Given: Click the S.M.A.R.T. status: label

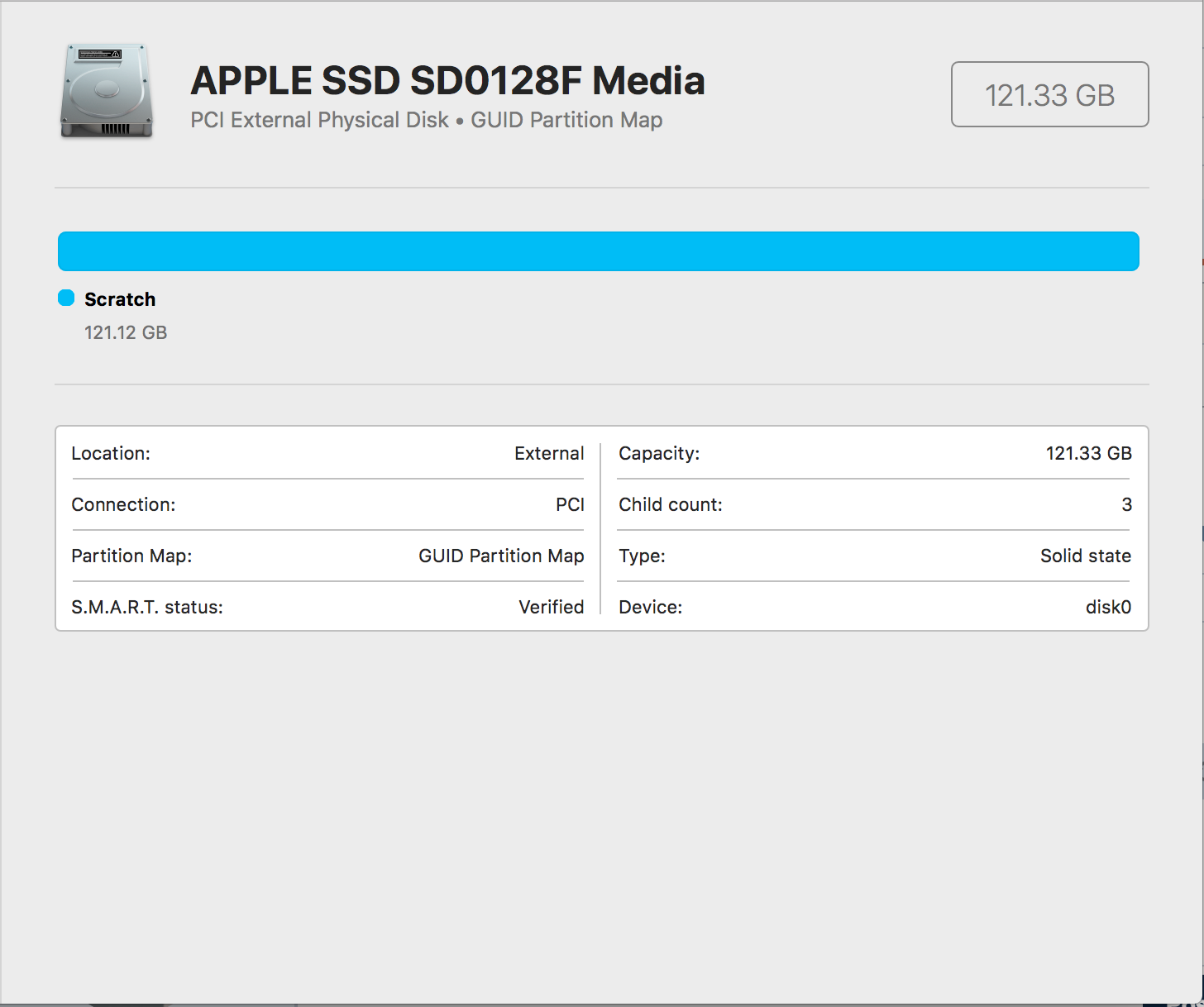Looking at the screenshot, I should [x=147, y=607].
